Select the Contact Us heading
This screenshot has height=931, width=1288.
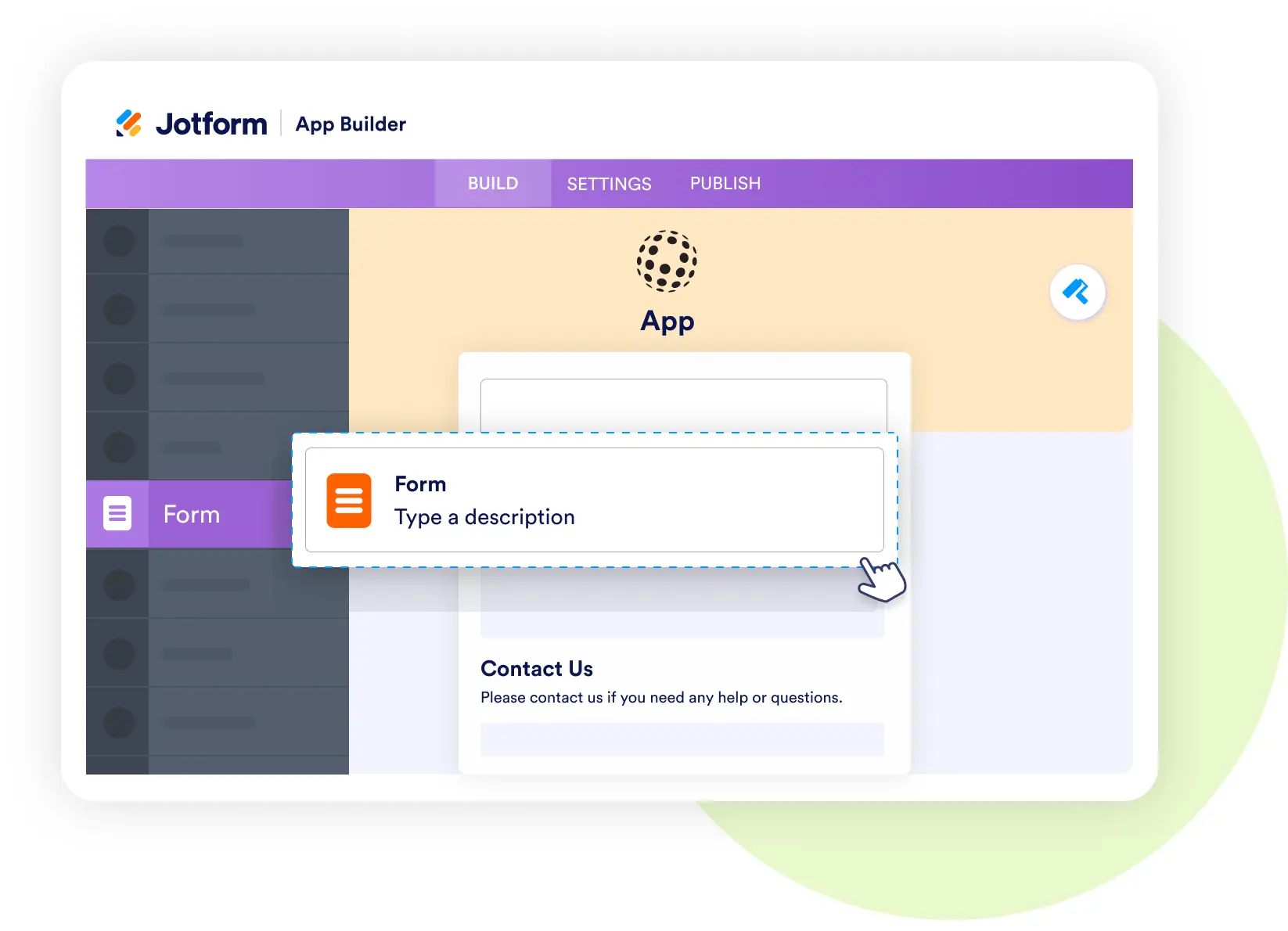coord(537,669)
